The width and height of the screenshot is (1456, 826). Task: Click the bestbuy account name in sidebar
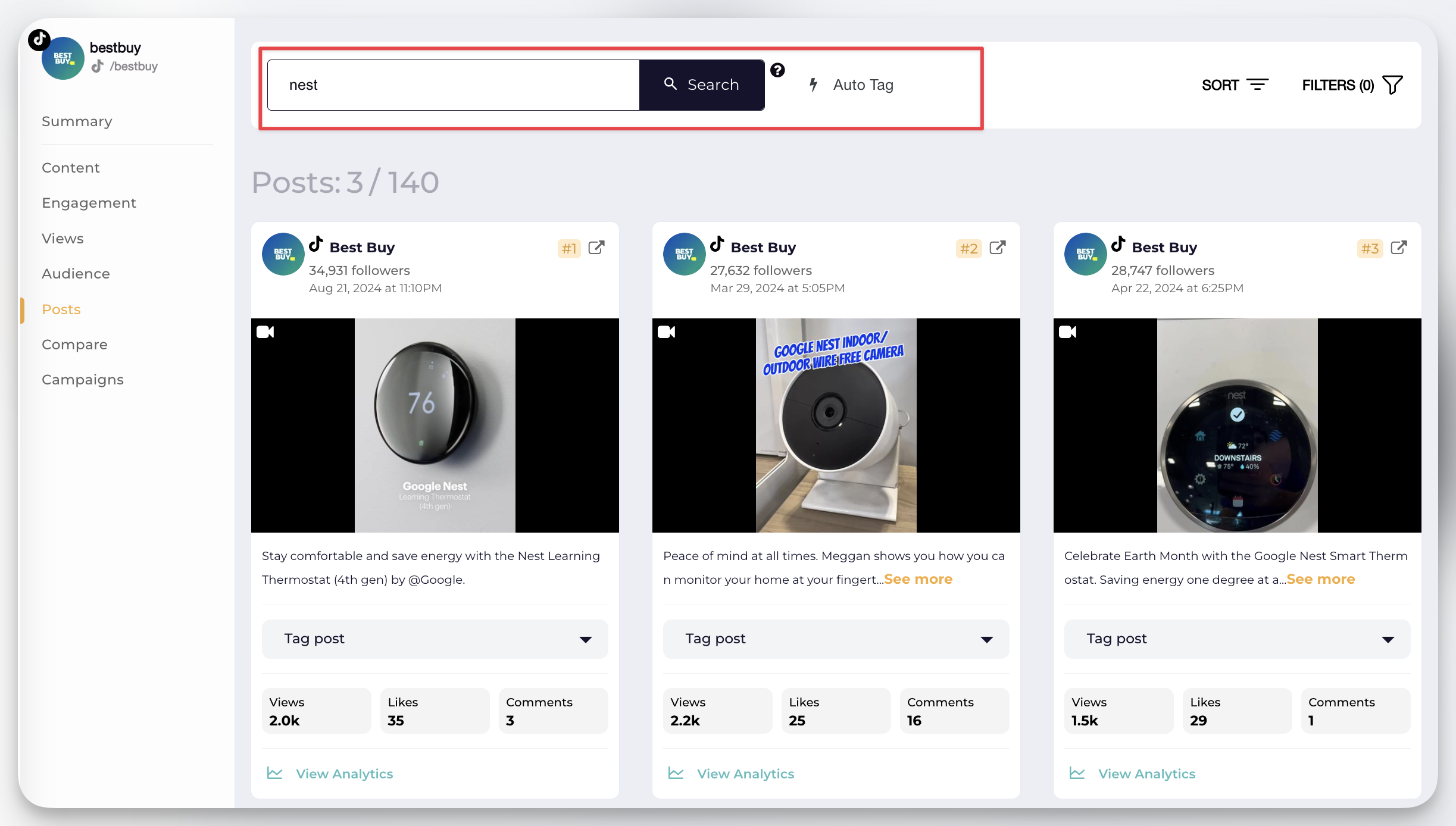coord(115,48)
